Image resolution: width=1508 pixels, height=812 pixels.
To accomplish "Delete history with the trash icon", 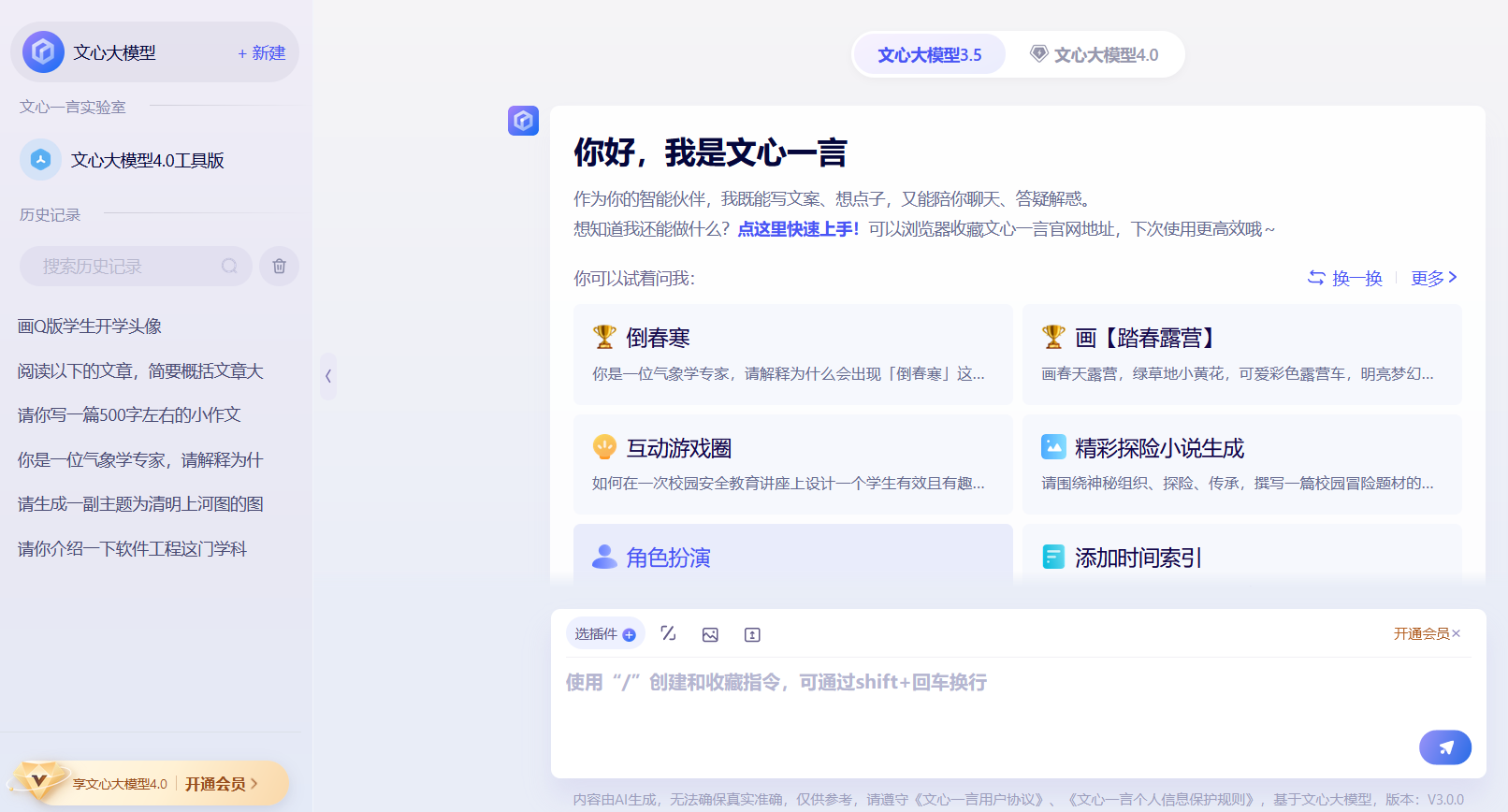I will pos(279,267).
